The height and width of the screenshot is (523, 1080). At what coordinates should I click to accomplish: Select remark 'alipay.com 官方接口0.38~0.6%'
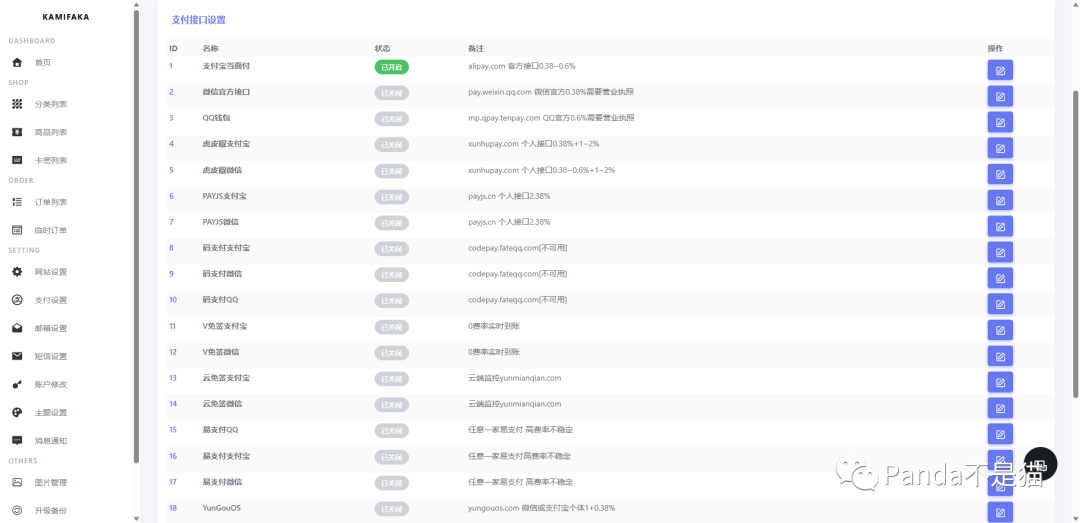click(521, 66)
